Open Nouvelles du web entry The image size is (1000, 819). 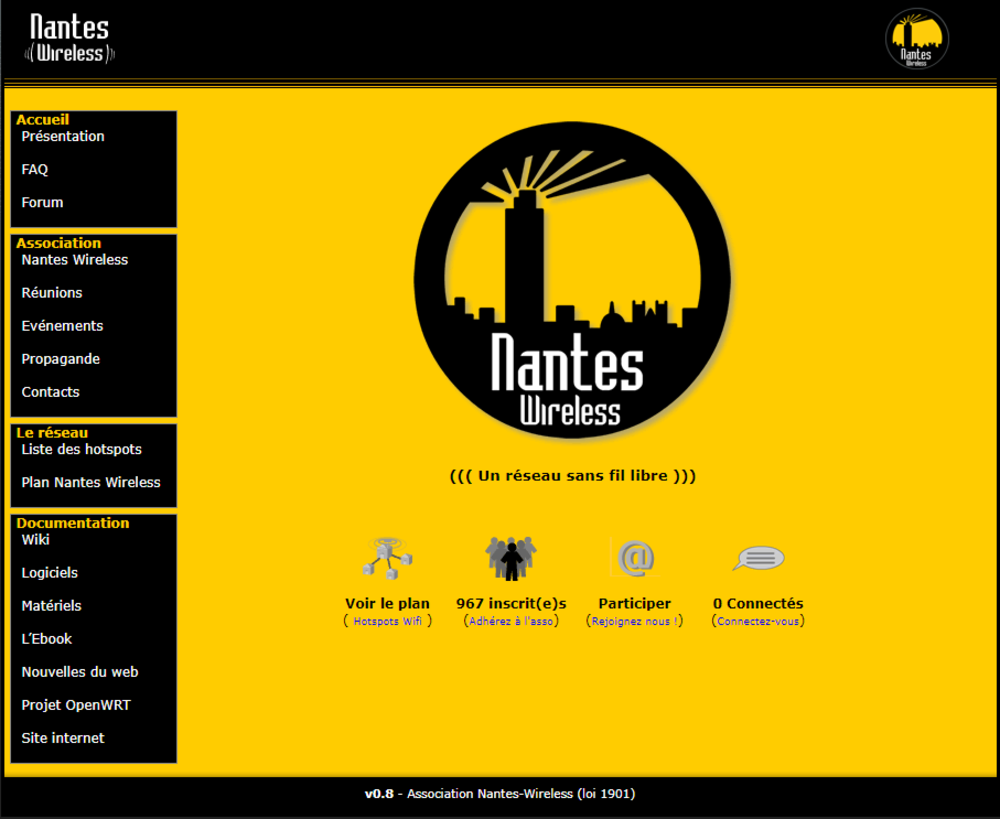80,672
